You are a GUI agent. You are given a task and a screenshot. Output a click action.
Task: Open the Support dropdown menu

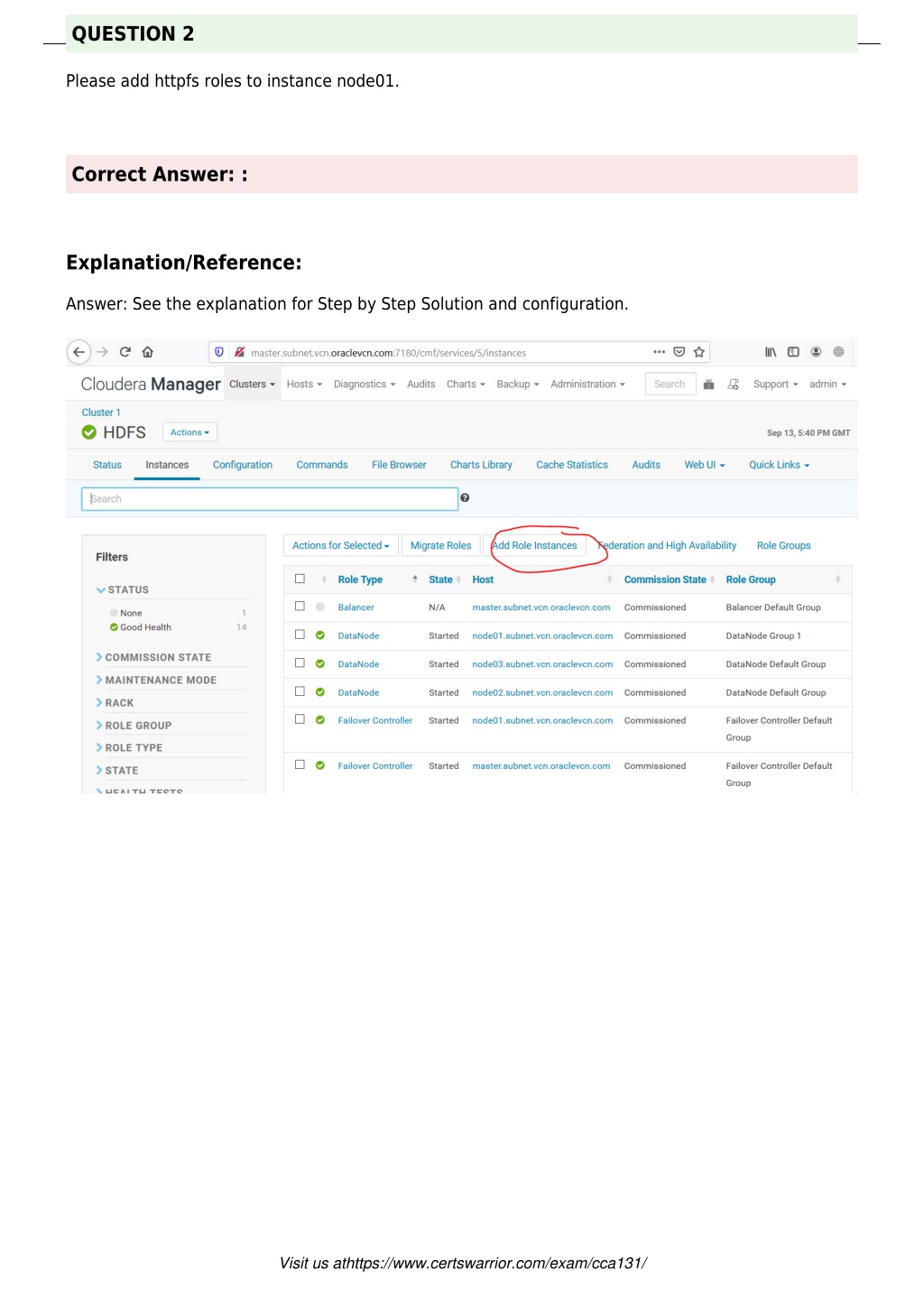click(x=775, y=385)
